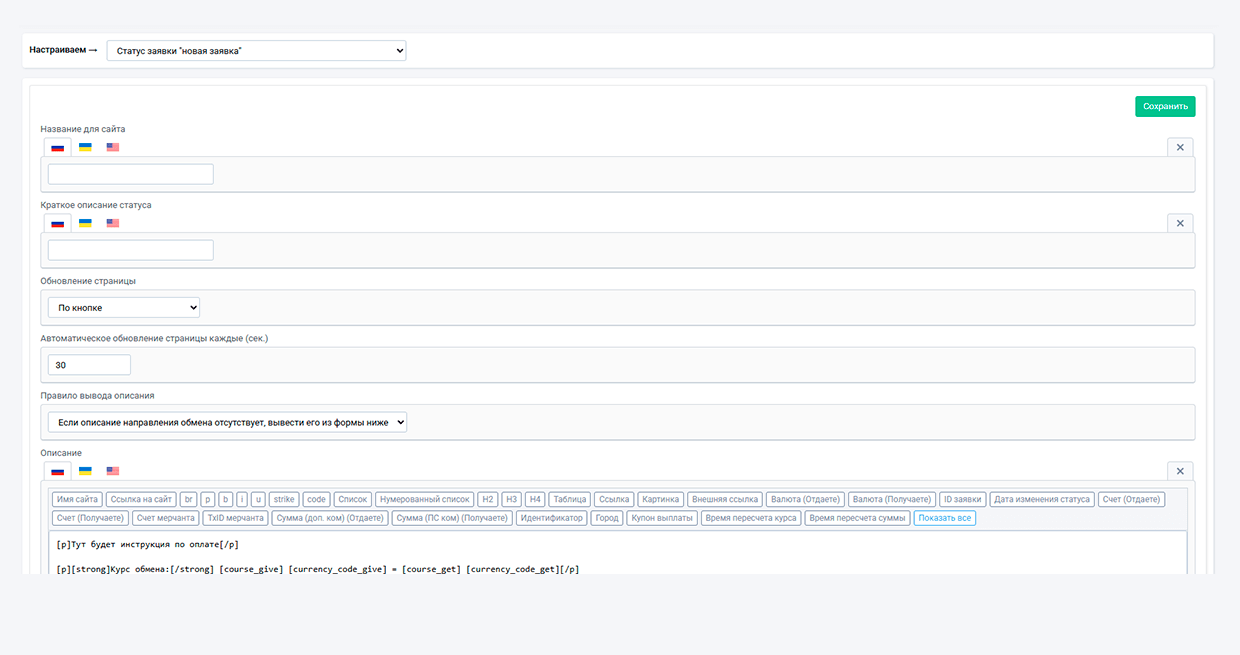Image resolution: width=1240 pixels, height=655 pixels.
Task: Insert the Счет (Отдаете) tag
Action: [x=1131, y=499]
